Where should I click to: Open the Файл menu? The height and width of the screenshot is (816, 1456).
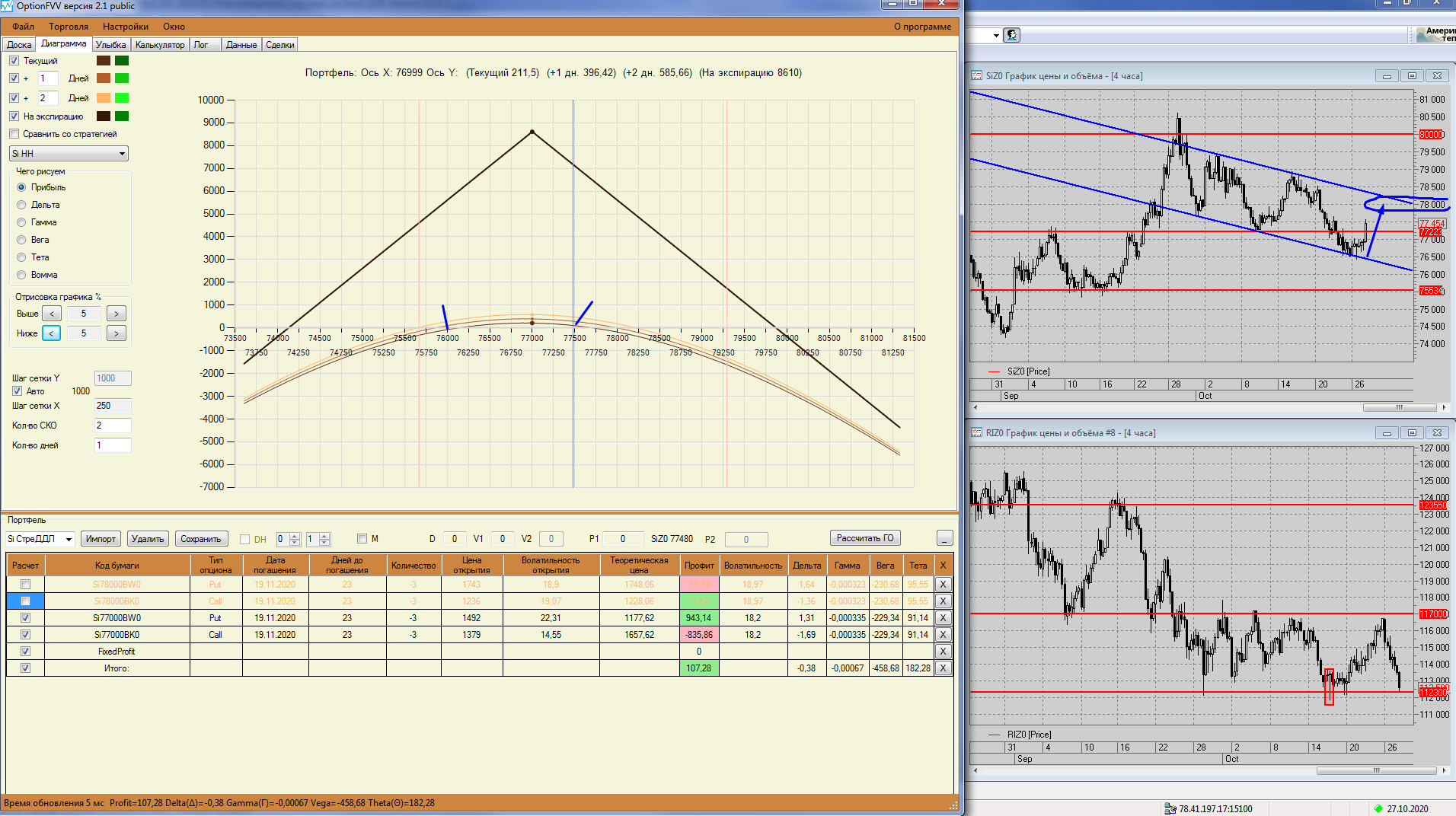[x=24, y=27]
